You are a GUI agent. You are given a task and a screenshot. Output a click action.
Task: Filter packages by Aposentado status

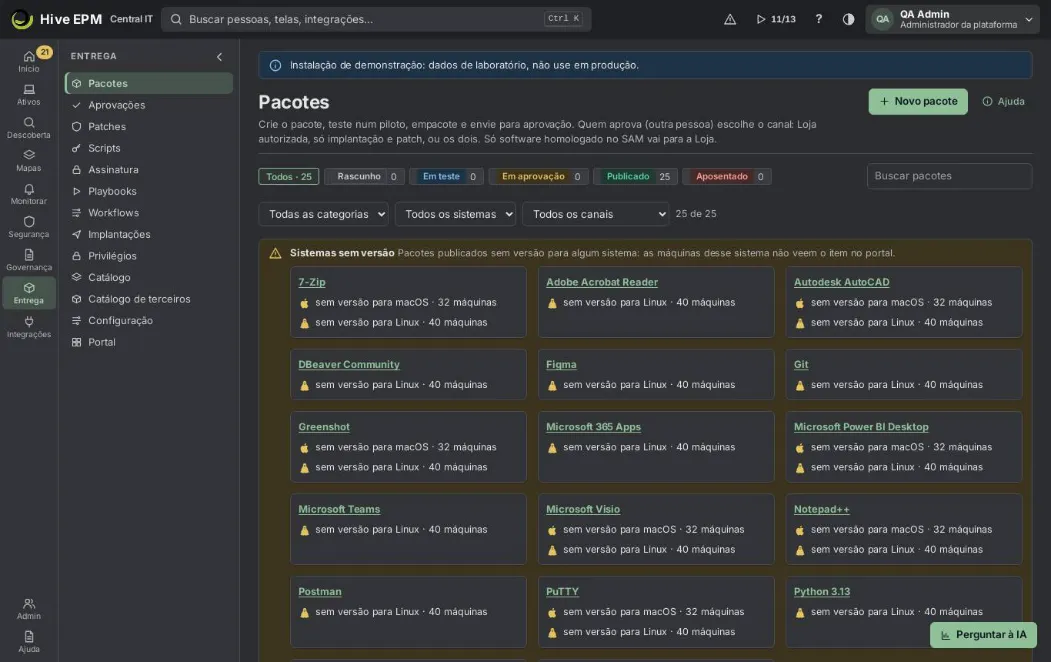727,176
